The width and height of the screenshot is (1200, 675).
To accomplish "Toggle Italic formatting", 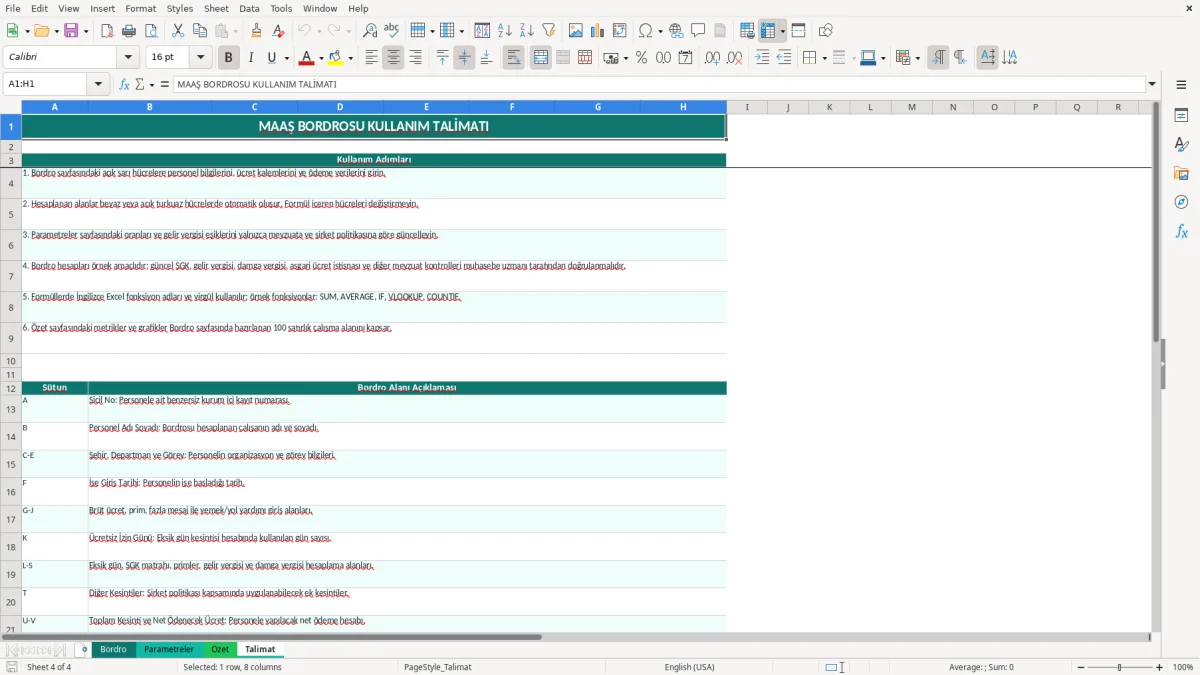I will [250, 58].
